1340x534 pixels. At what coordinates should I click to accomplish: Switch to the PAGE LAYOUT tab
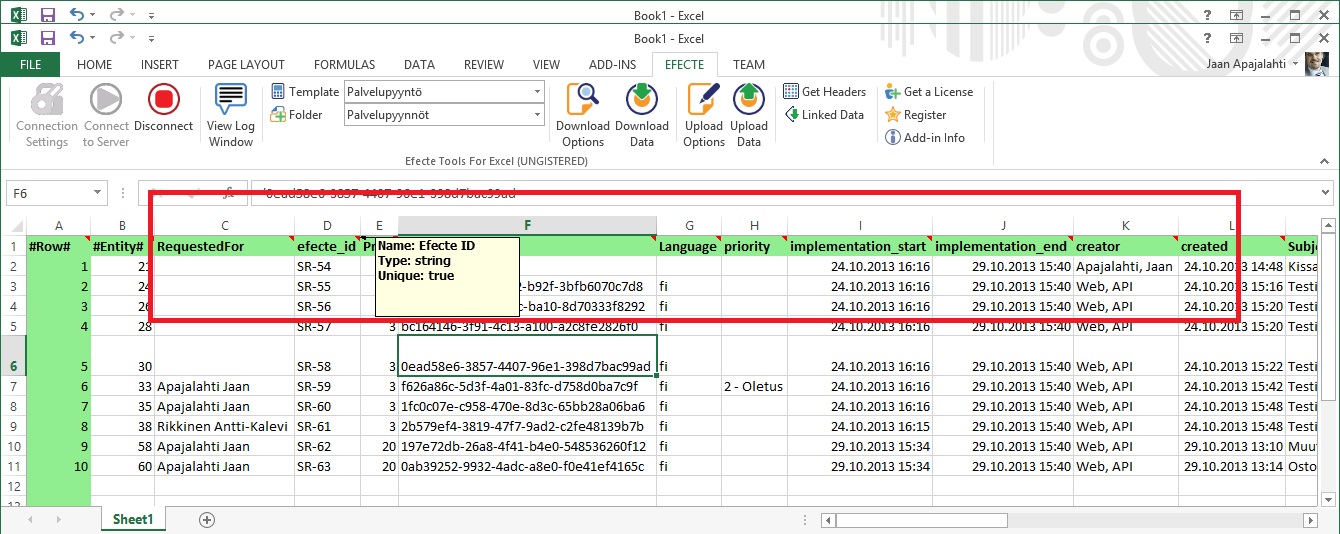click(246, 65)
